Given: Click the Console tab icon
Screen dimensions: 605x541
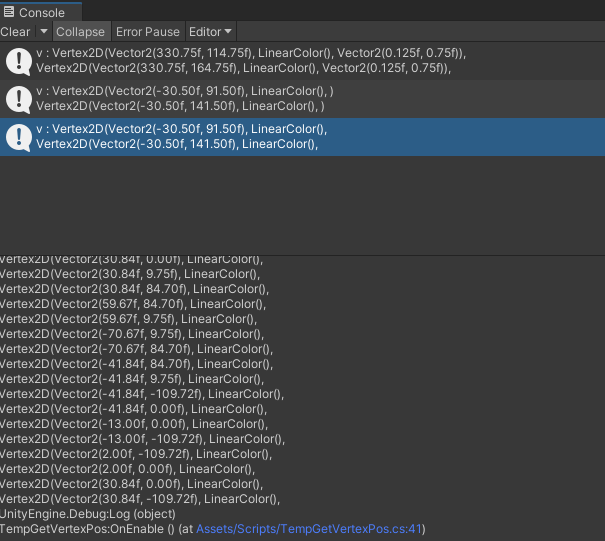Looking at the screenshot, I should [9, 13].
